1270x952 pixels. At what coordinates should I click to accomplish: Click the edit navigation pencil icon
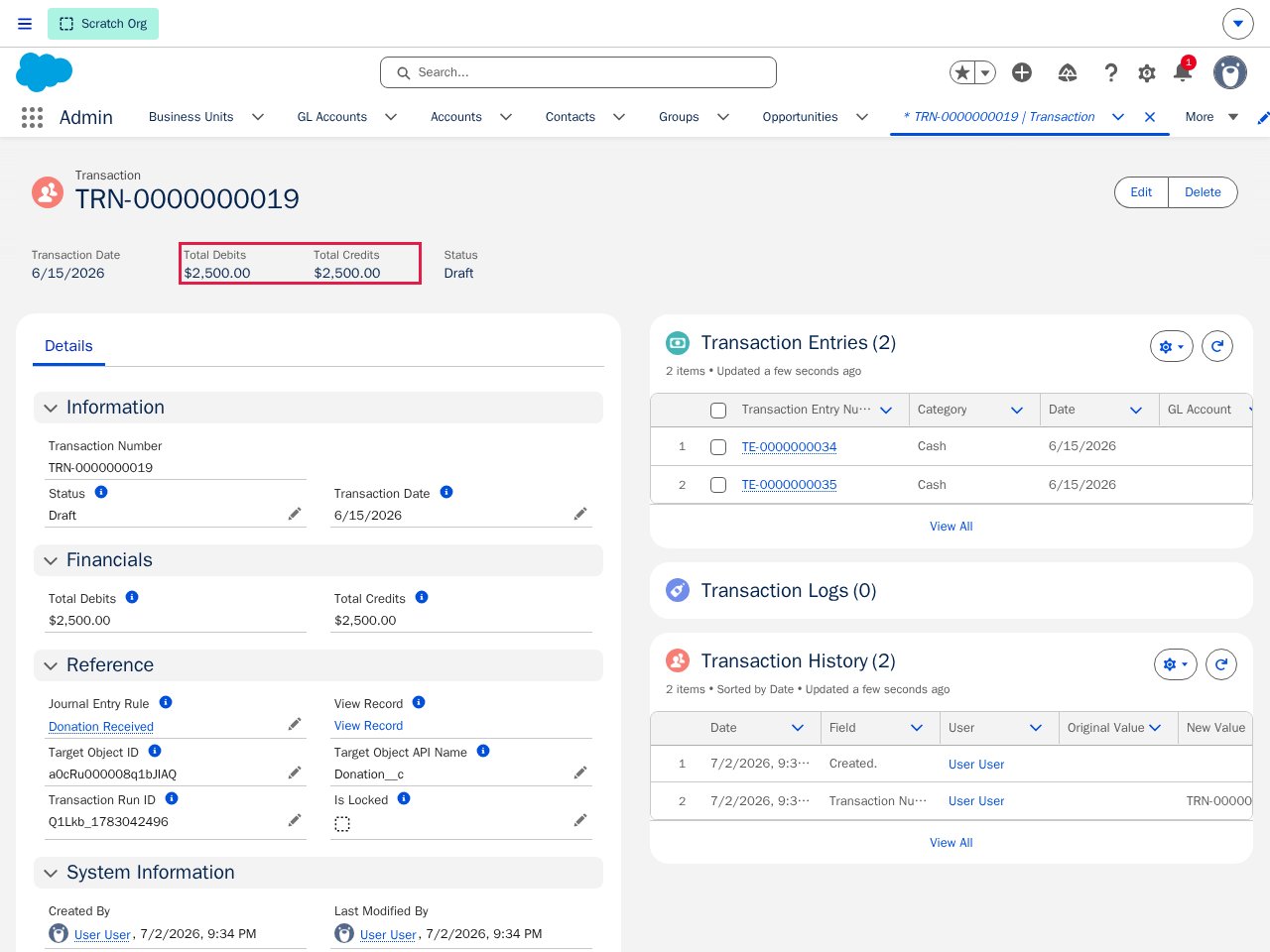tap(1263, 117)
